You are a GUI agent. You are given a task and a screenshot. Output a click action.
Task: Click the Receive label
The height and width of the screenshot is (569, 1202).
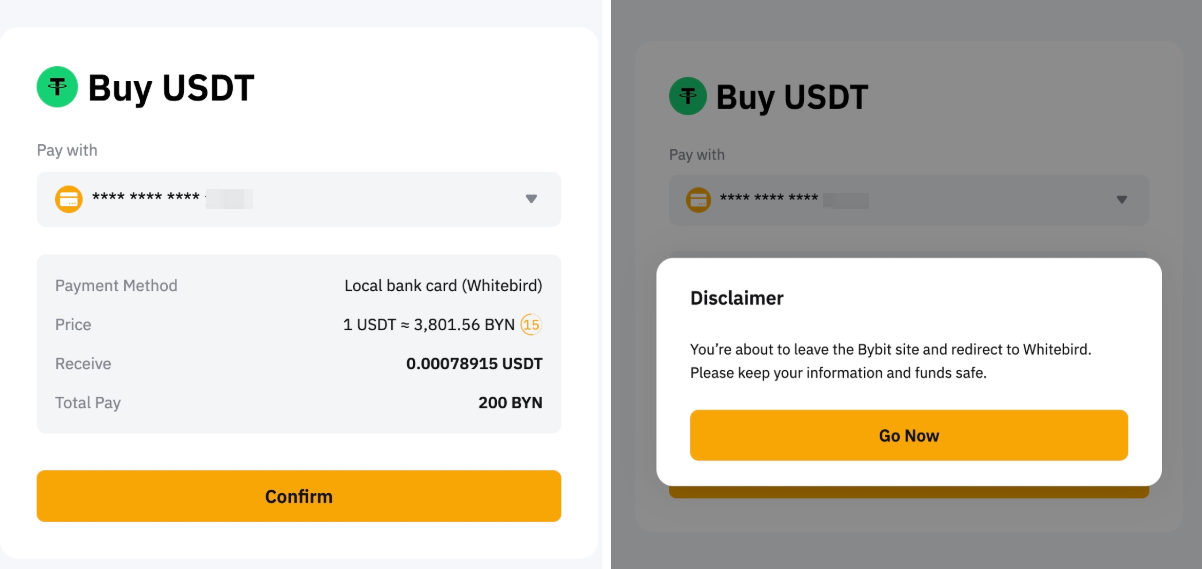[83, 364]
